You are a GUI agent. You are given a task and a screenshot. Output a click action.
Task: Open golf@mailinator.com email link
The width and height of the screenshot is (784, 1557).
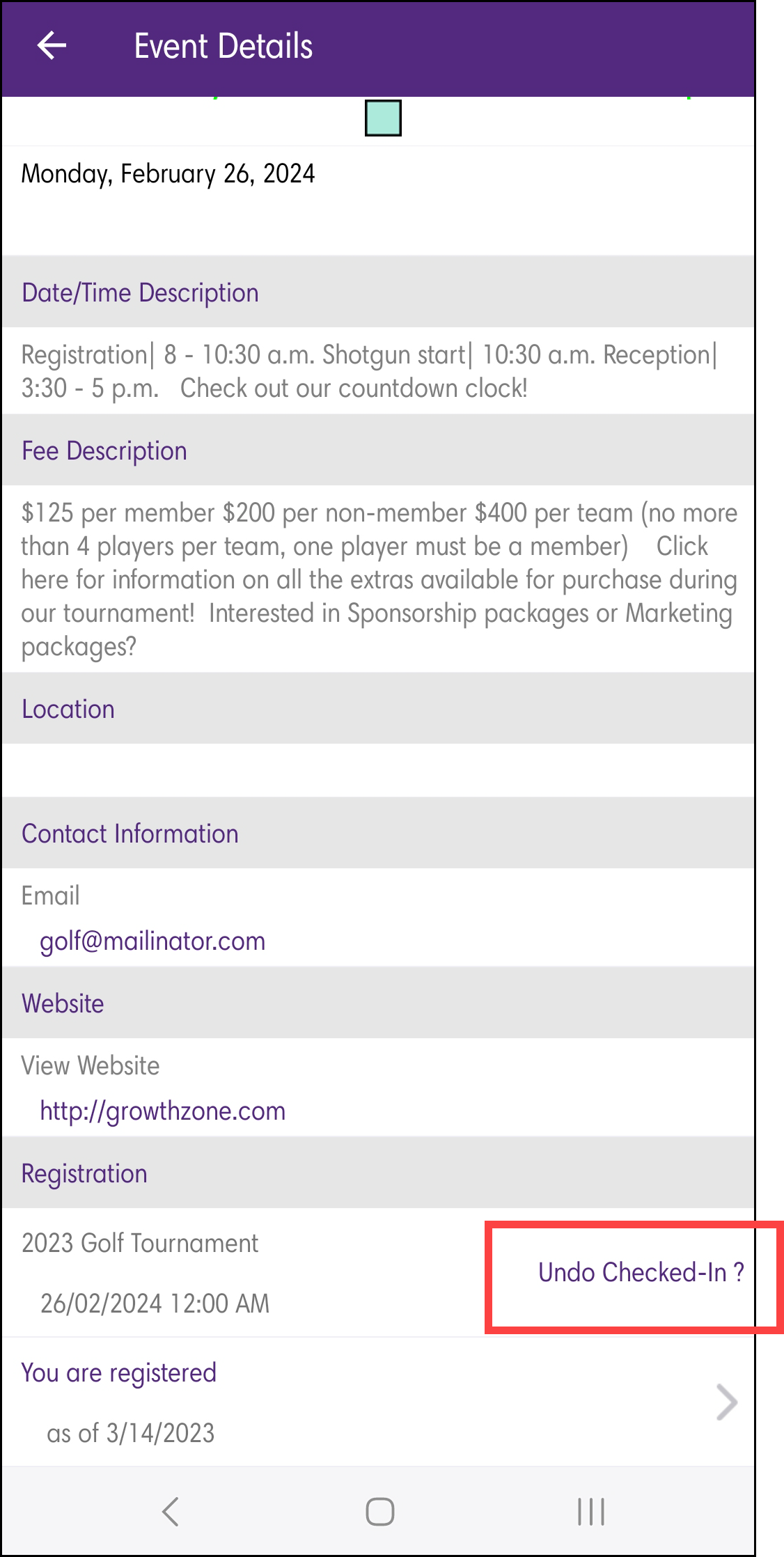pyautogui.click(x=152, y=941)
